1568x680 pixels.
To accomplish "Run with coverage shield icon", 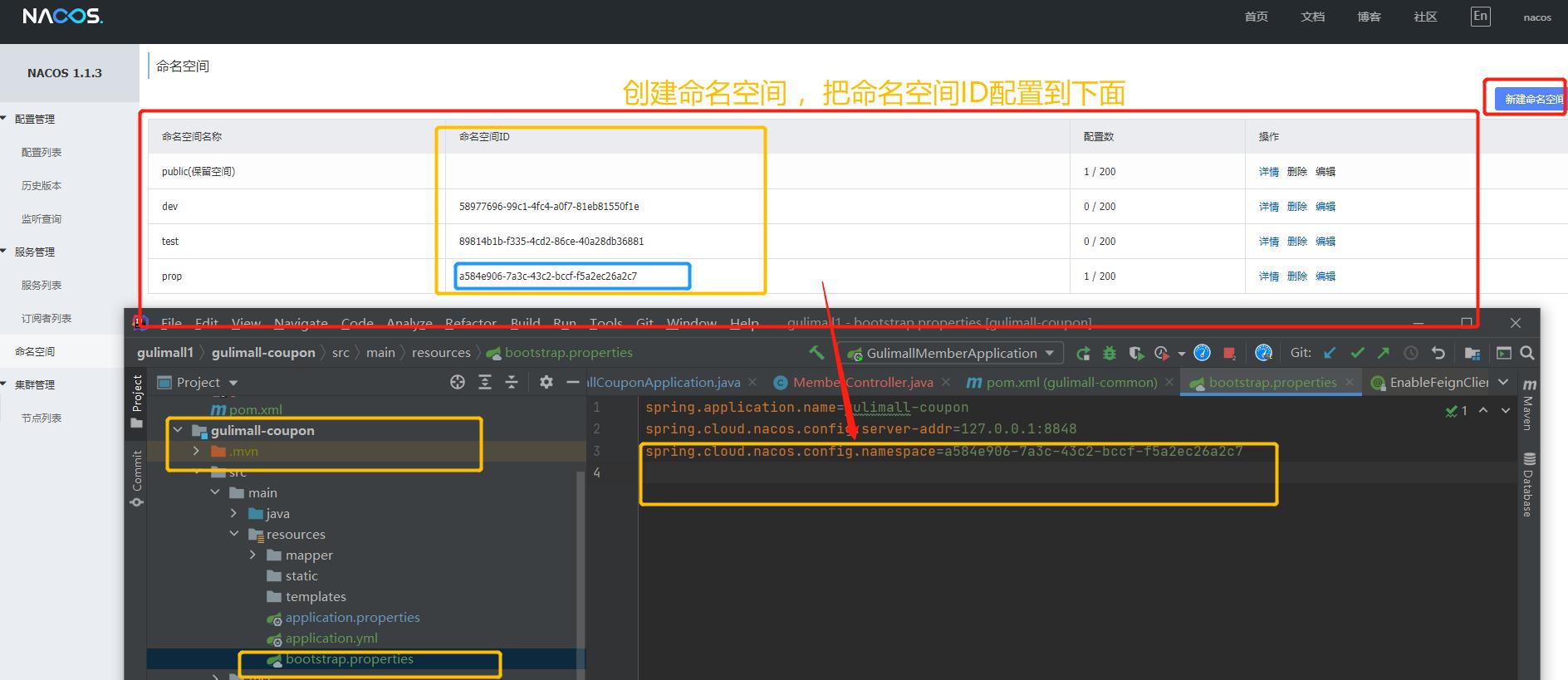I will pyautogui.click(x=1136, y=354).
